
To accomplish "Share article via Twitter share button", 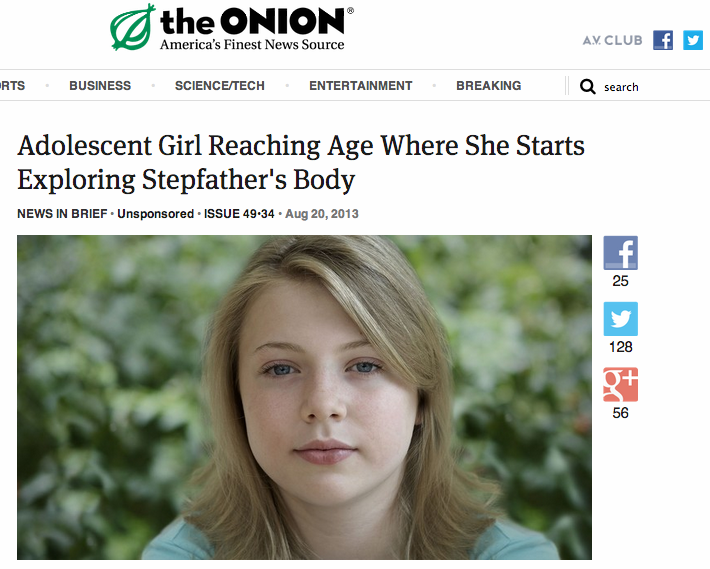I will pyautogui.click(x=620, y=319).
